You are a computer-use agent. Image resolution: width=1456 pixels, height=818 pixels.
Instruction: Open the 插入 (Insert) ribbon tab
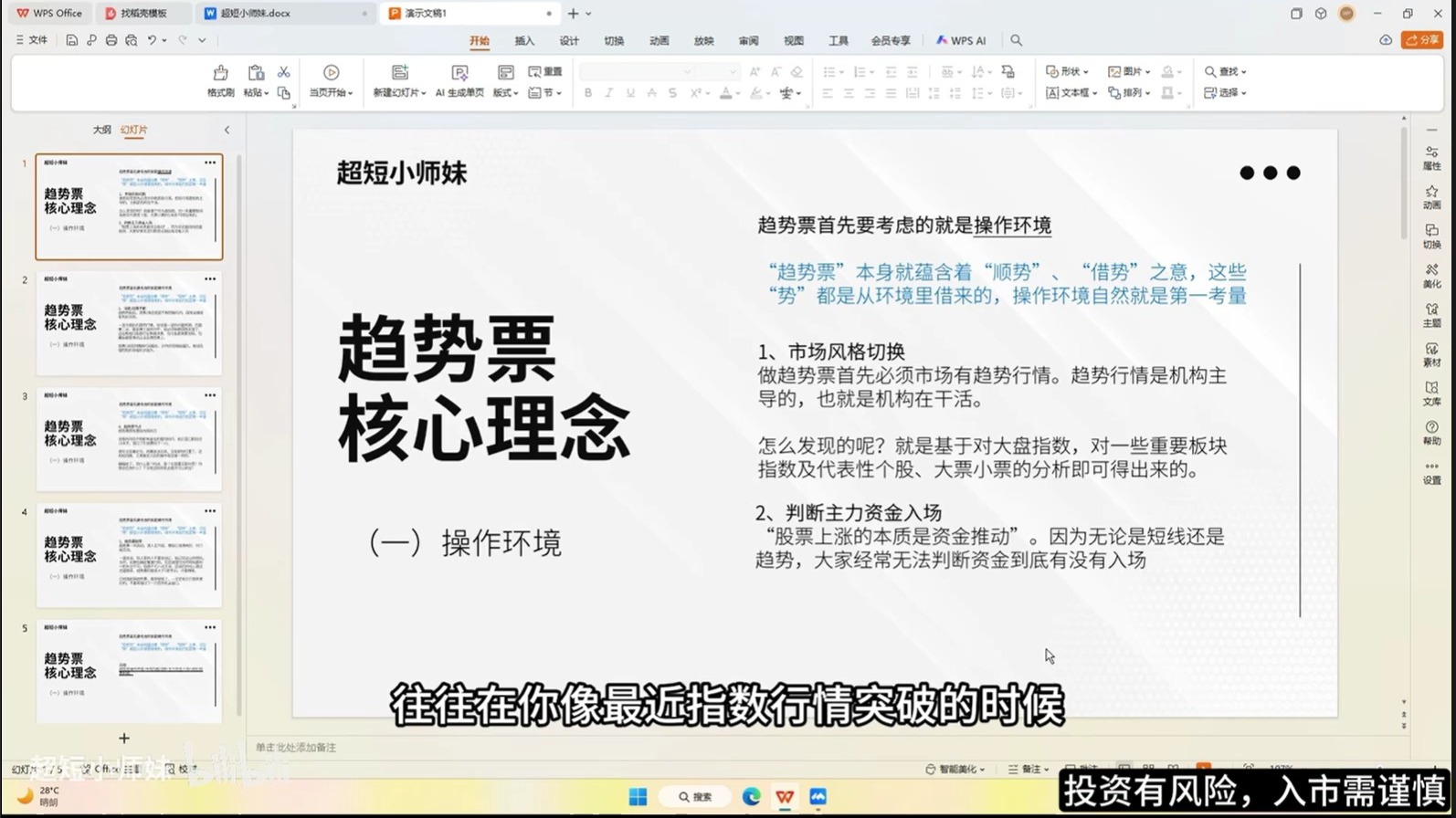point(524,41)
